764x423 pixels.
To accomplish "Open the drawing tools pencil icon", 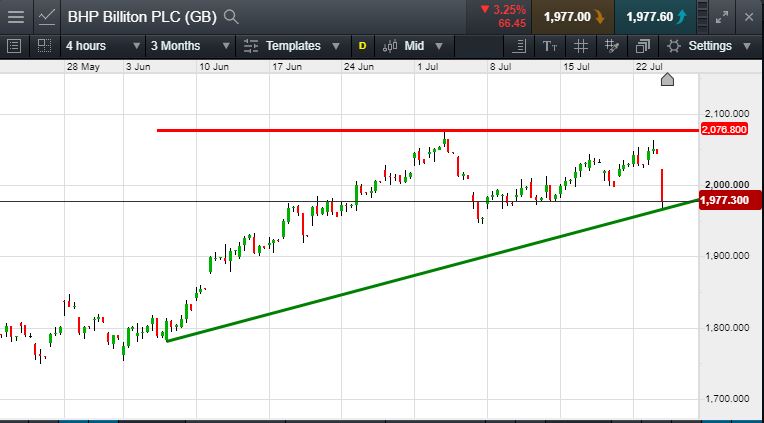I will tap(611, 46).
